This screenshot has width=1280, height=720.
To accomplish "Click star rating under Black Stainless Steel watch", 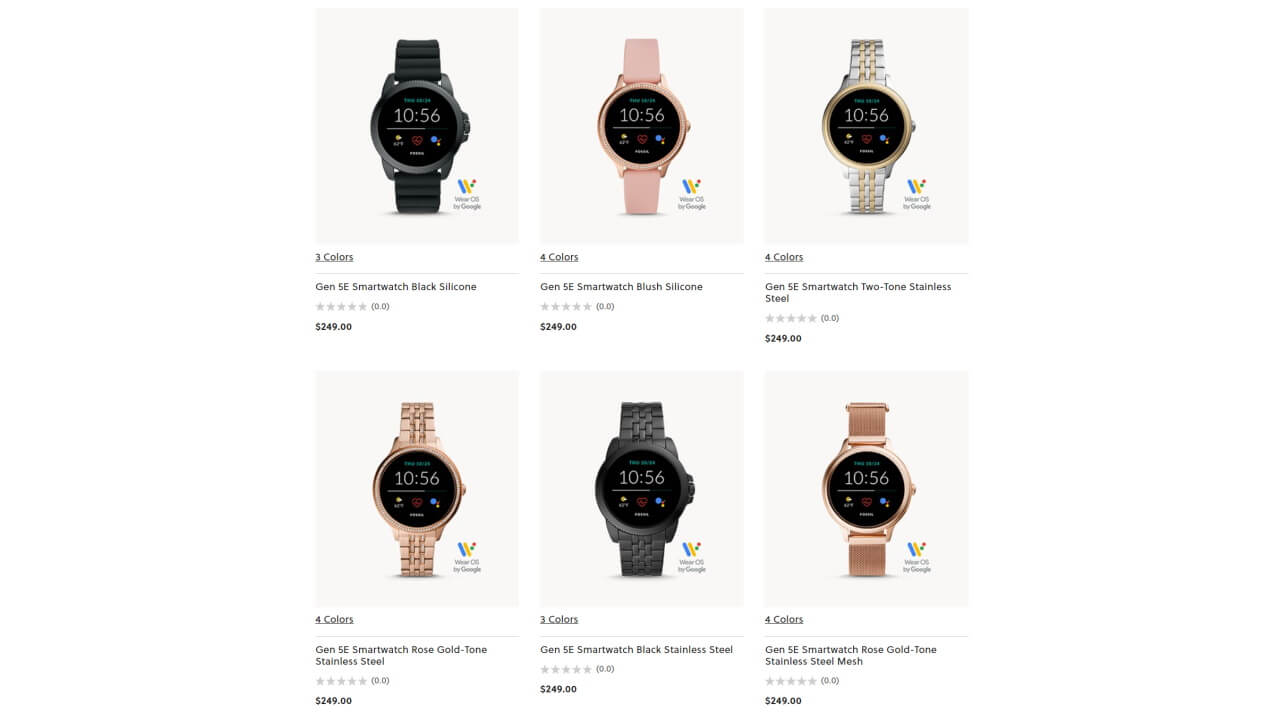I will pyautogui.click(x=566, y=670).
